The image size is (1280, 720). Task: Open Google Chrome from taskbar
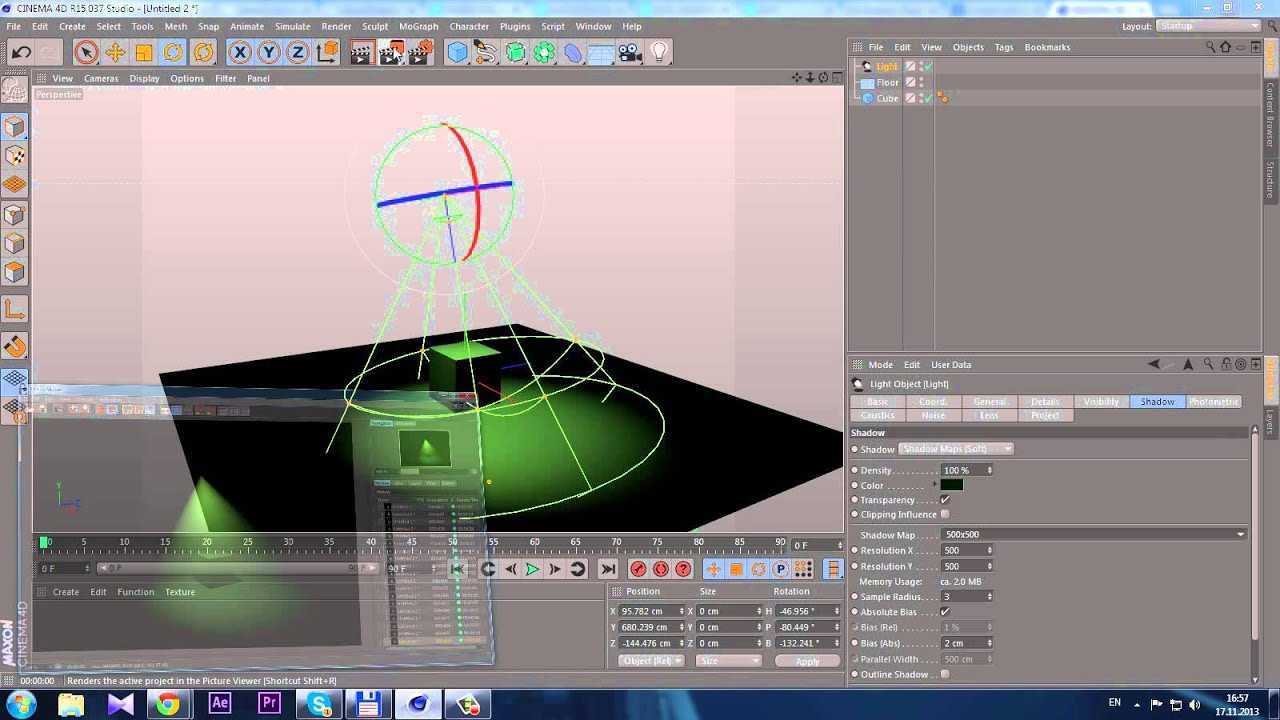click(168, 704)
